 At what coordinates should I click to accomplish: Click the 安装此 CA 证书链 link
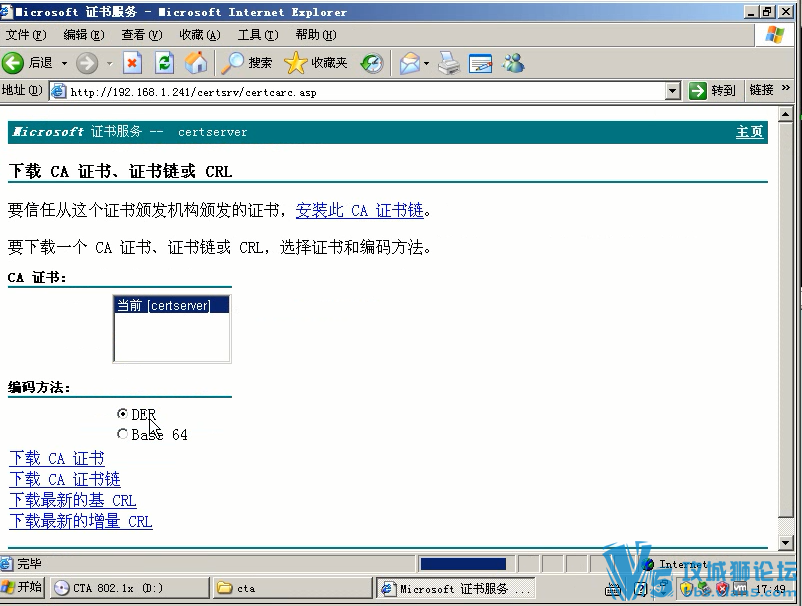click(360, 210)
